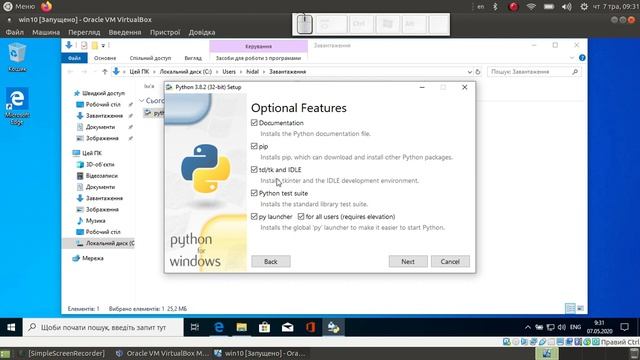
Task: Disable the Python test suite option
Action: 254,193
